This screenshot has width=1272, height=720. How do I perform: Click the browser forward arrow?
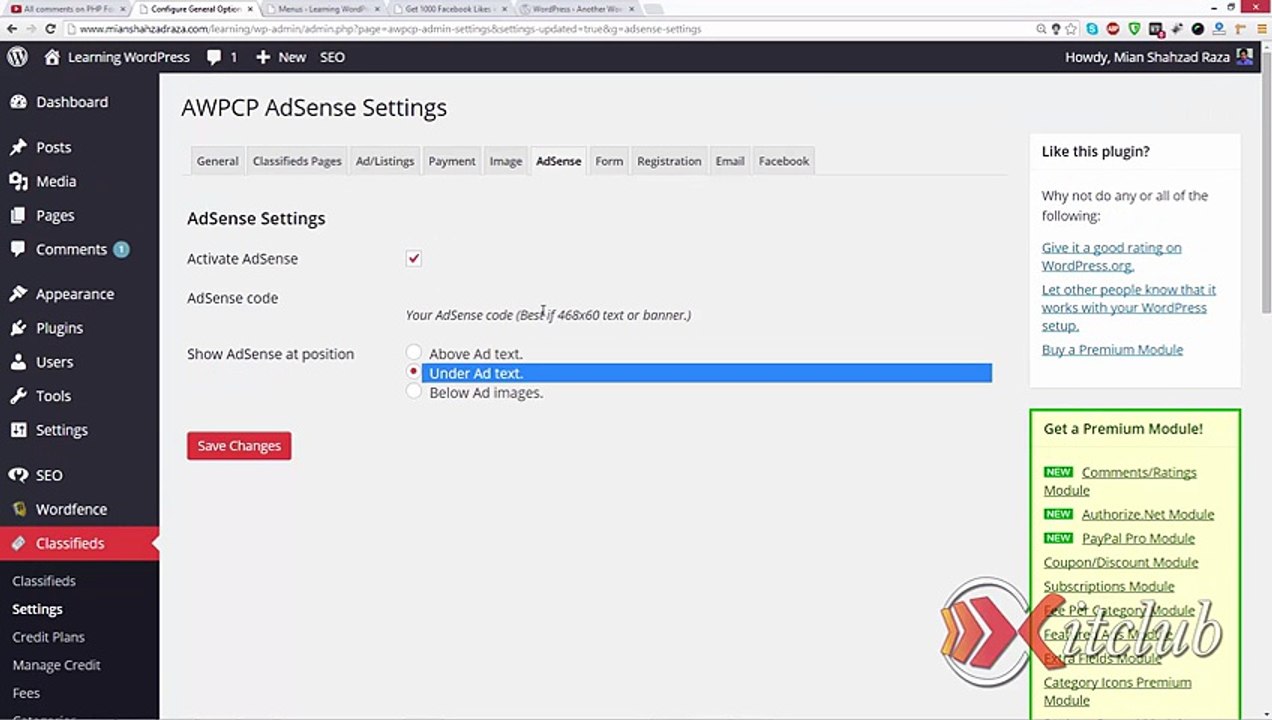click(x=31, y=29)
